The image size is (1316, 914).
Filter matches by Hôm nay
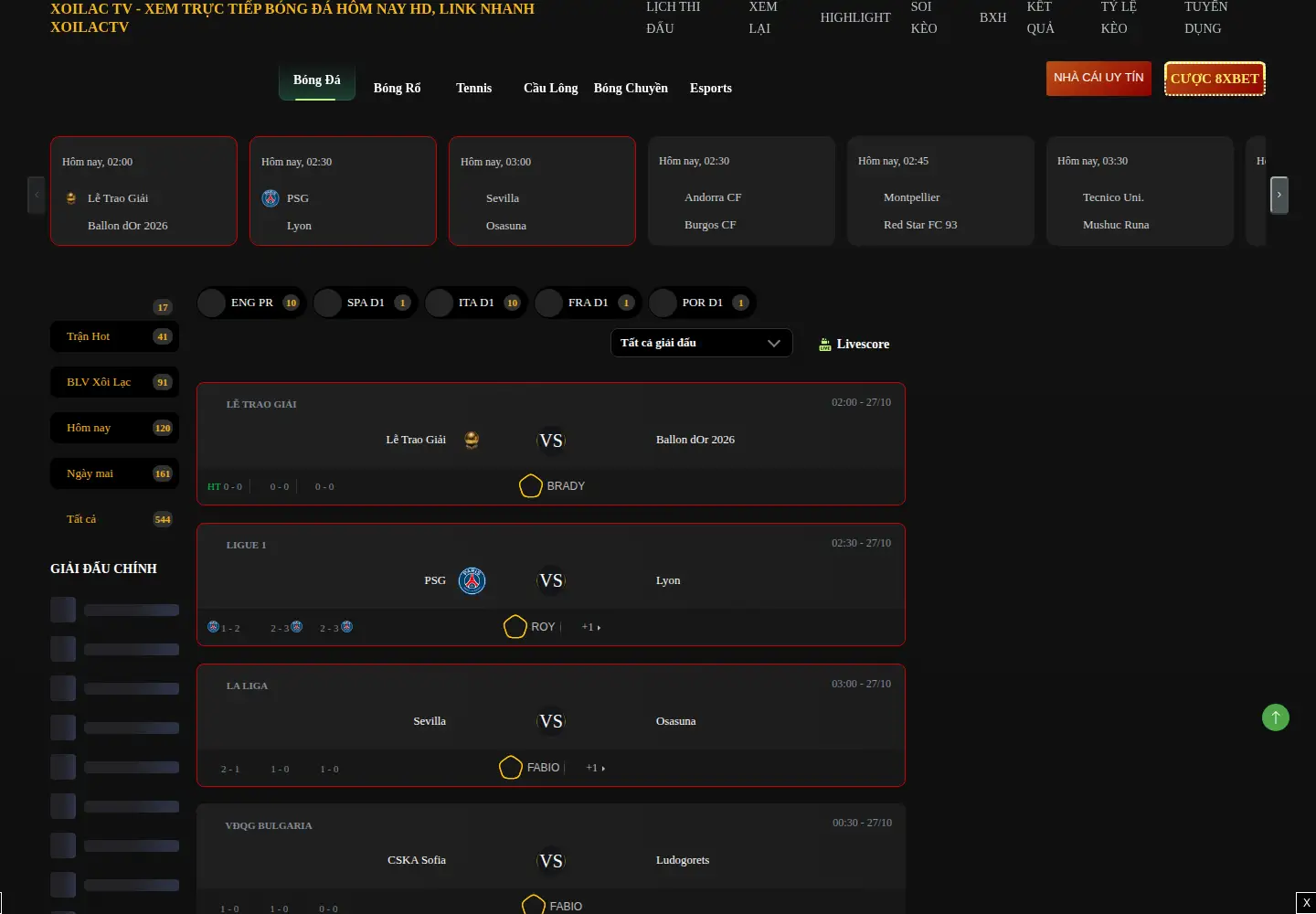114,428
